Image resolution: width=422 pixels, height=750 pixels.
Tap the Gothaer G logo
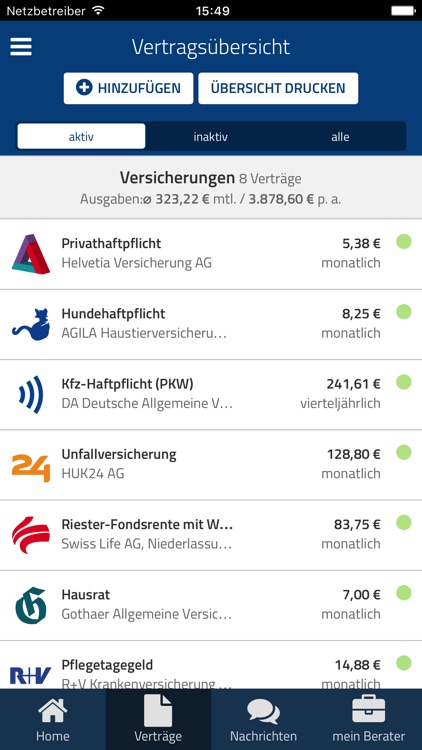pyautogui.click(x=31, y=606)
